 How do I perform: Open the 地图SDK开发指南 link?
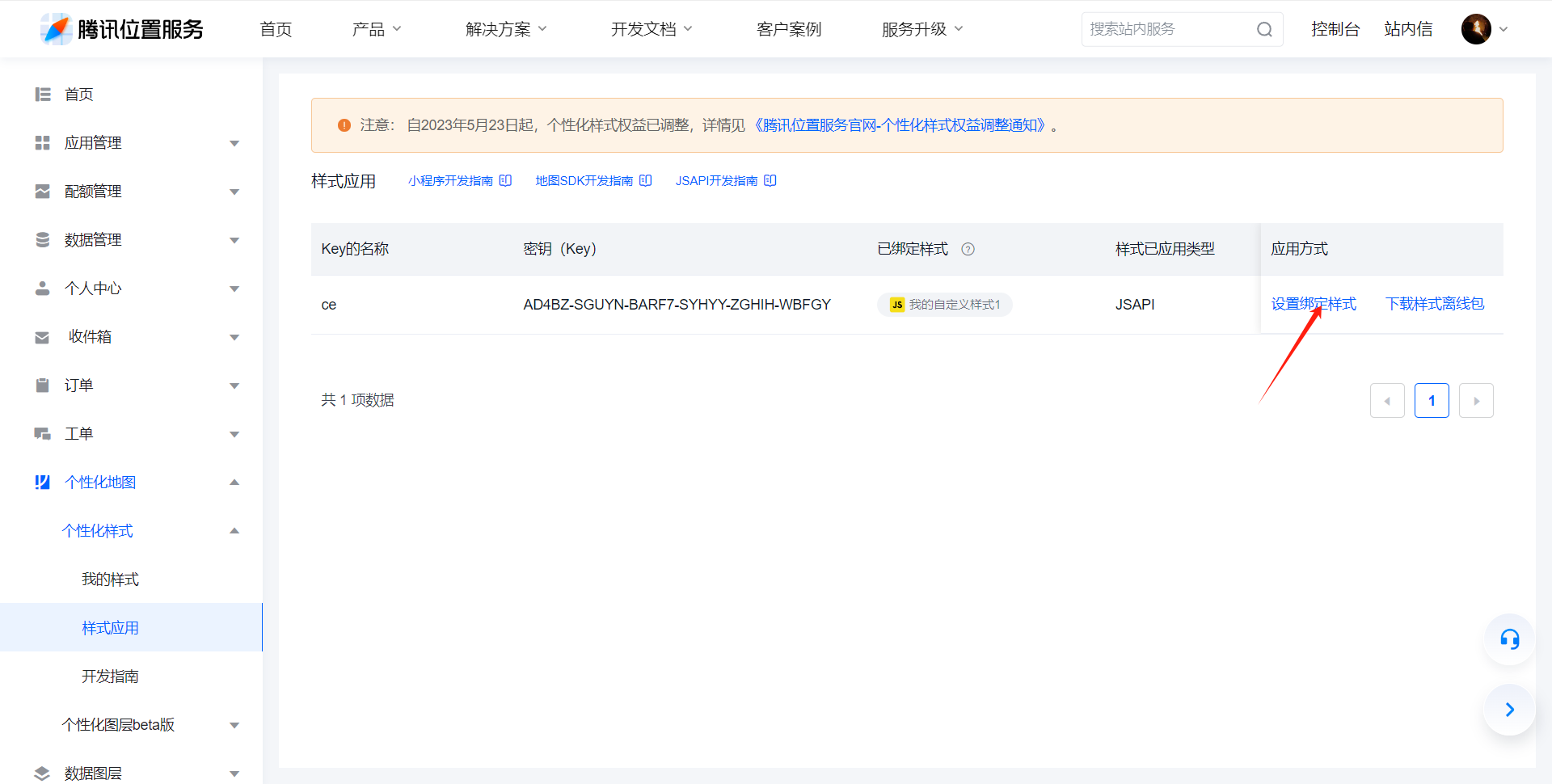click(x=584, y=180)
